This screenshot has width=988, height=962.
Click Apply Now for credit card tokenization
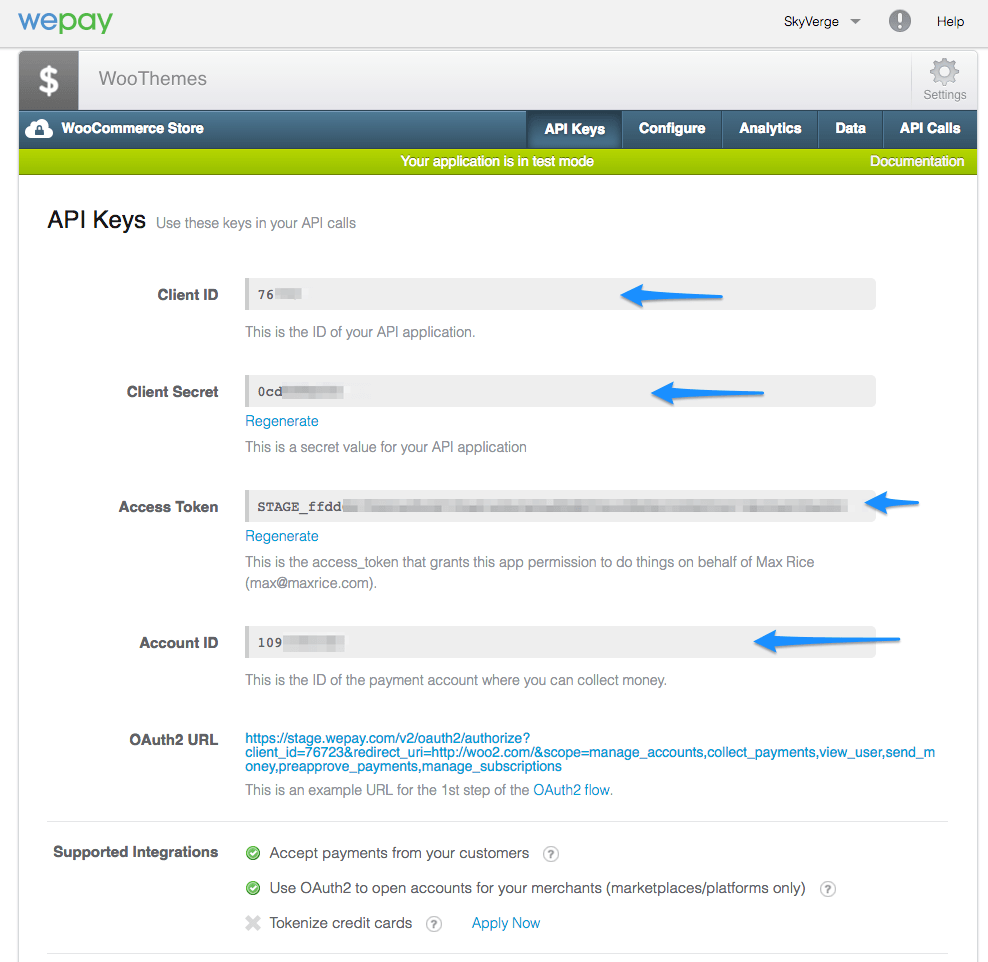click(x=505, y=923)
